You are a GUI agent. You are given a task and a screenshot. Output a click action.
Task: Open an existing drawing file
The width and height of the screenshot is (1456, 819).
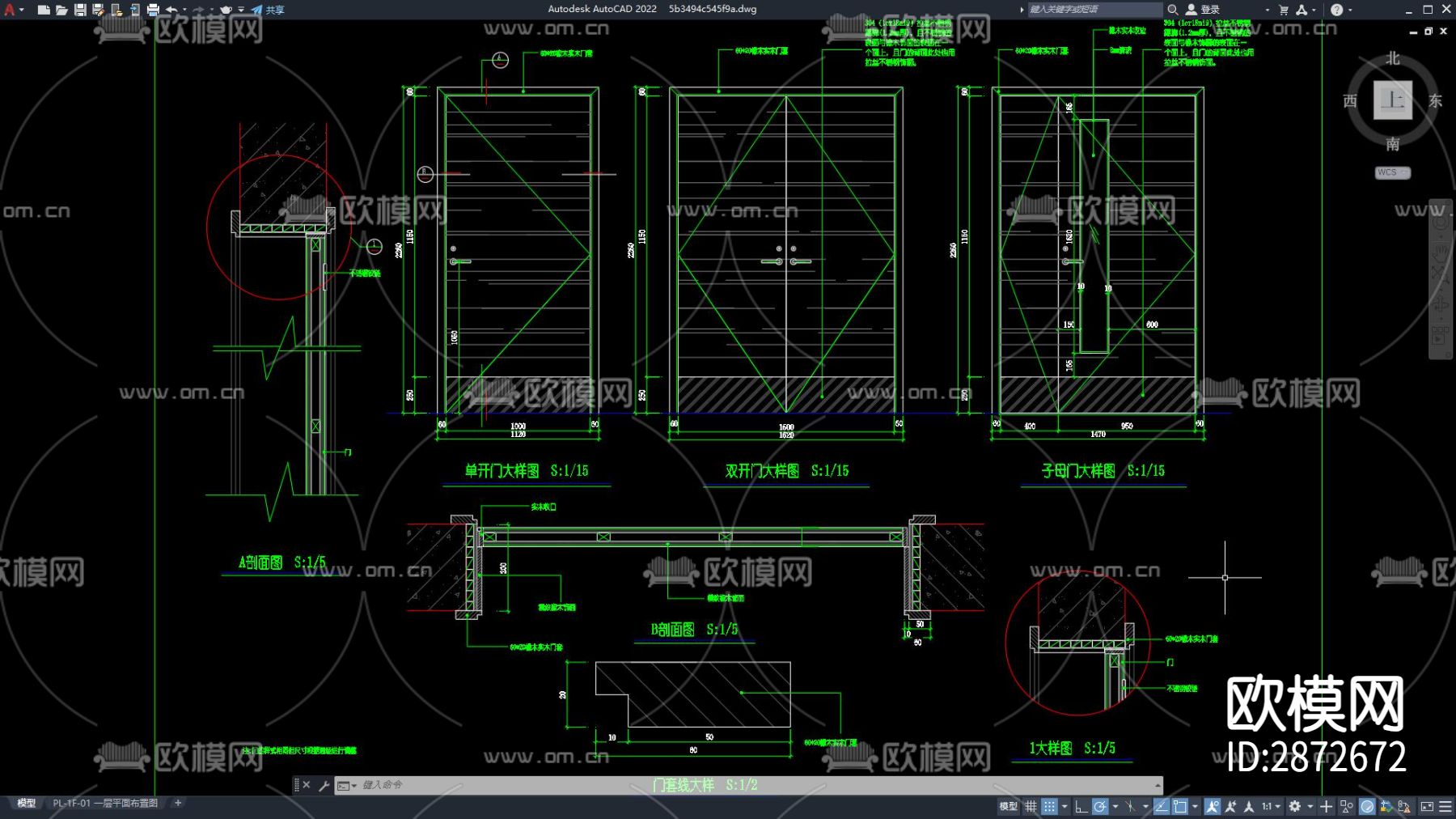pos(61,10)
